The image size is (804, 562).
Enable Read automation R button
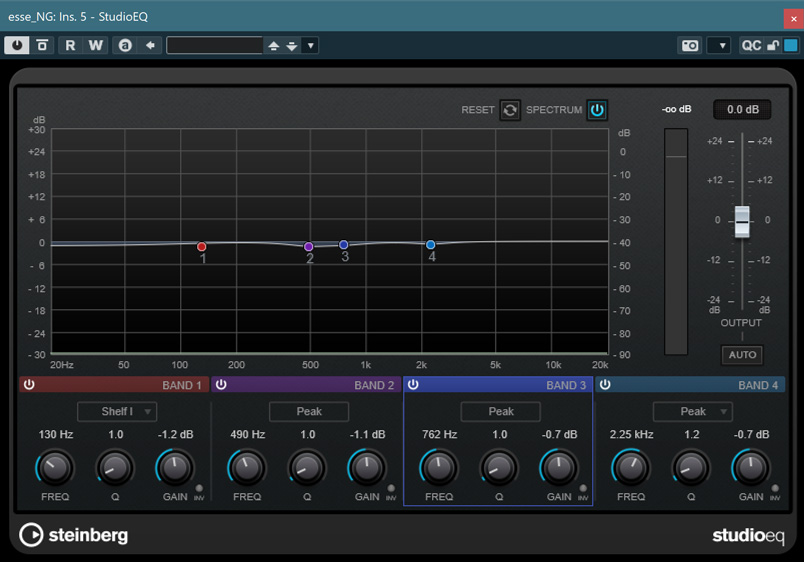point(70,45)
